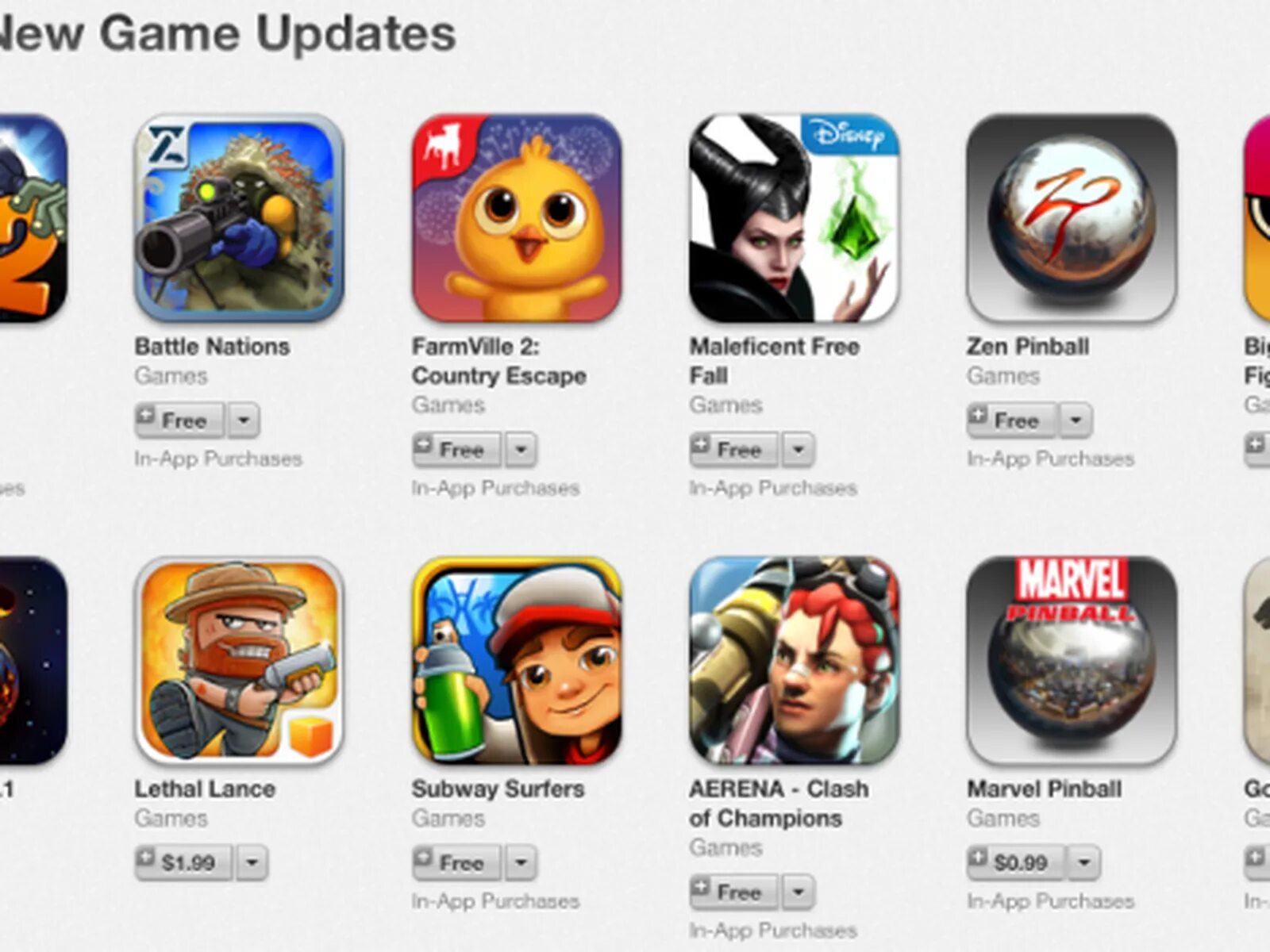Expand dropdown arrow beside Marvel Pinball $0.99

pyautogui.click(x=1084, y=862)
